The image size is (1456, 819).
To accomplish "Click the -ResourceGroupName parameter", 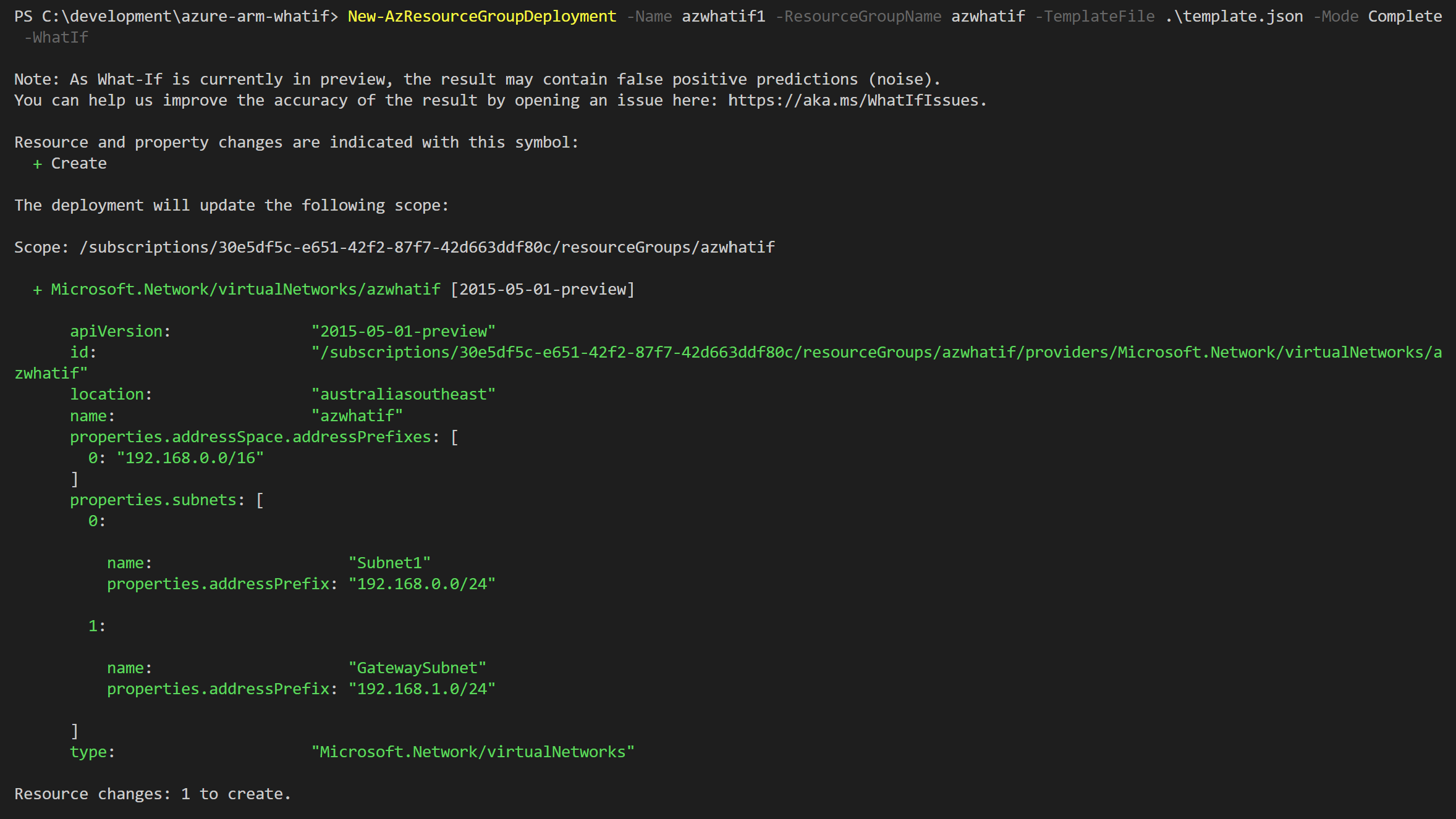I will click(x=858, y=16).
